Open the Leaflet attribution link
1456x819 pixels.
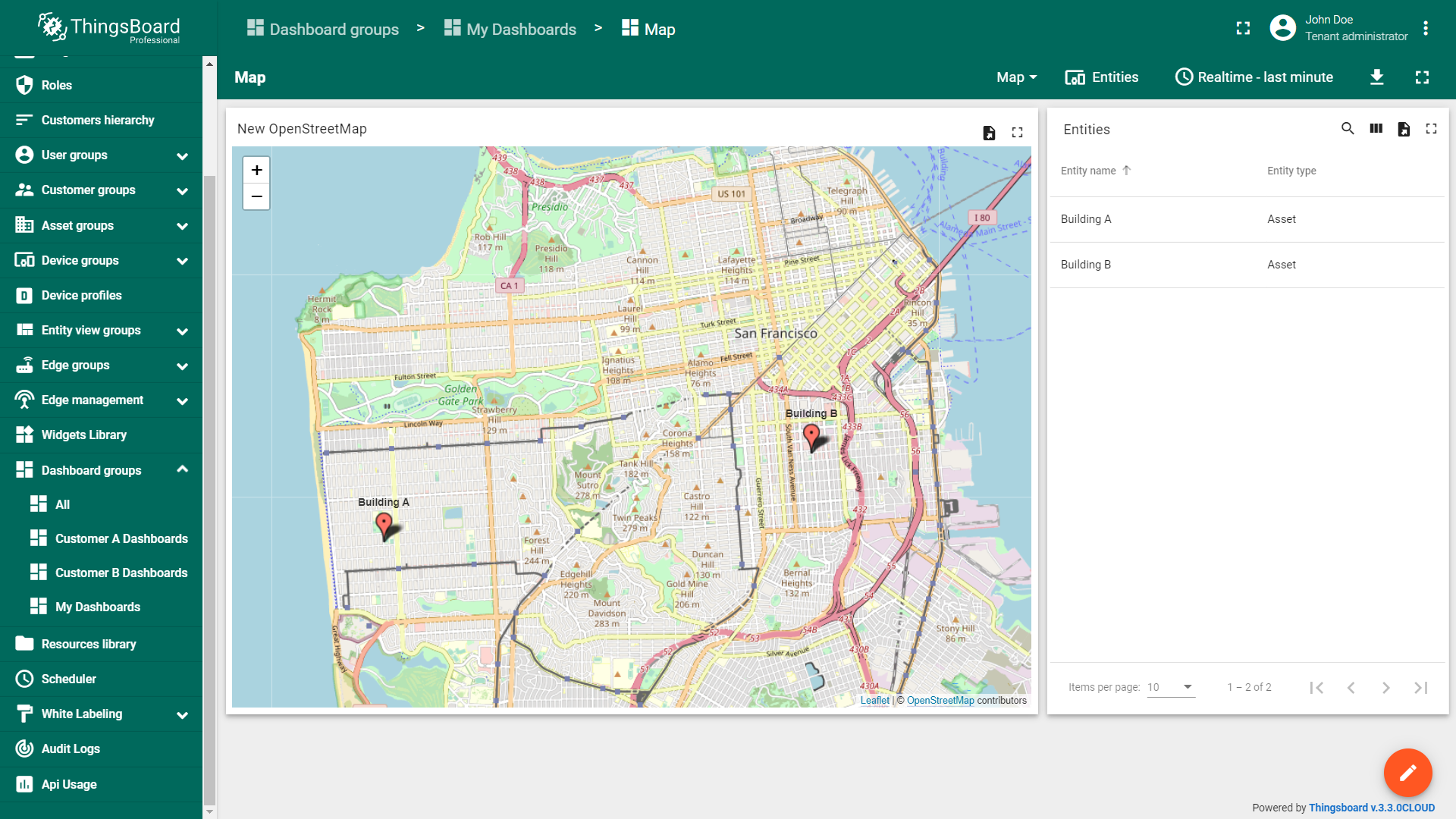pyautogui.click(x=874, y=701)
